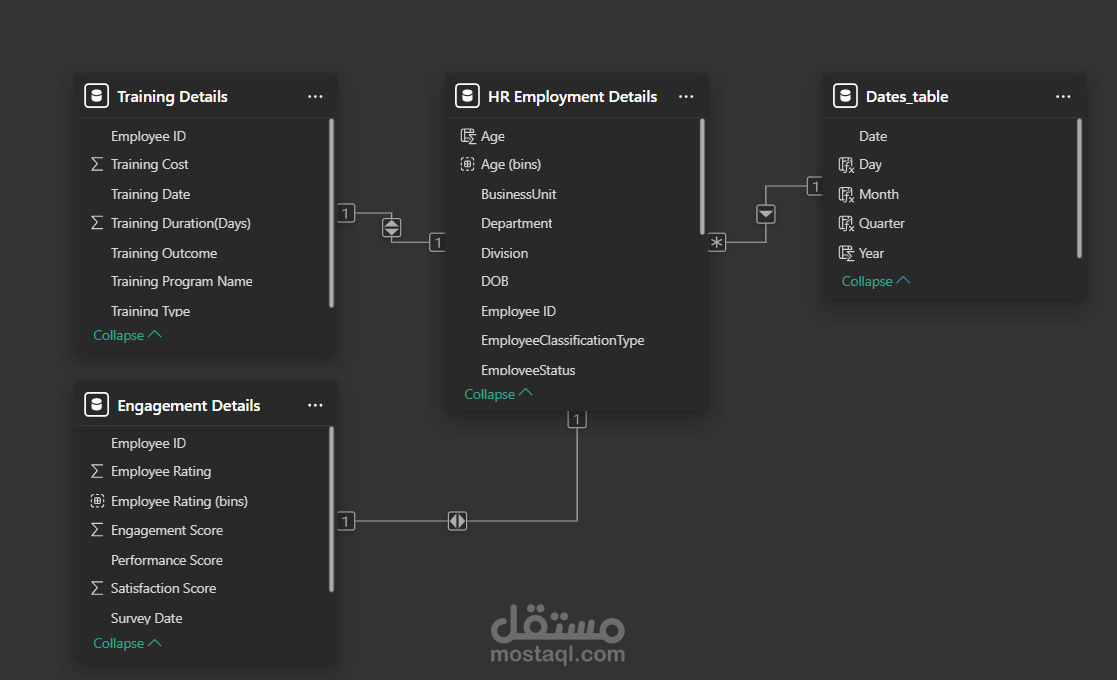The height and width of the screenshot is (680, 1117).
Task: Open Dates_table more options menu
Action: (1063, 96)
